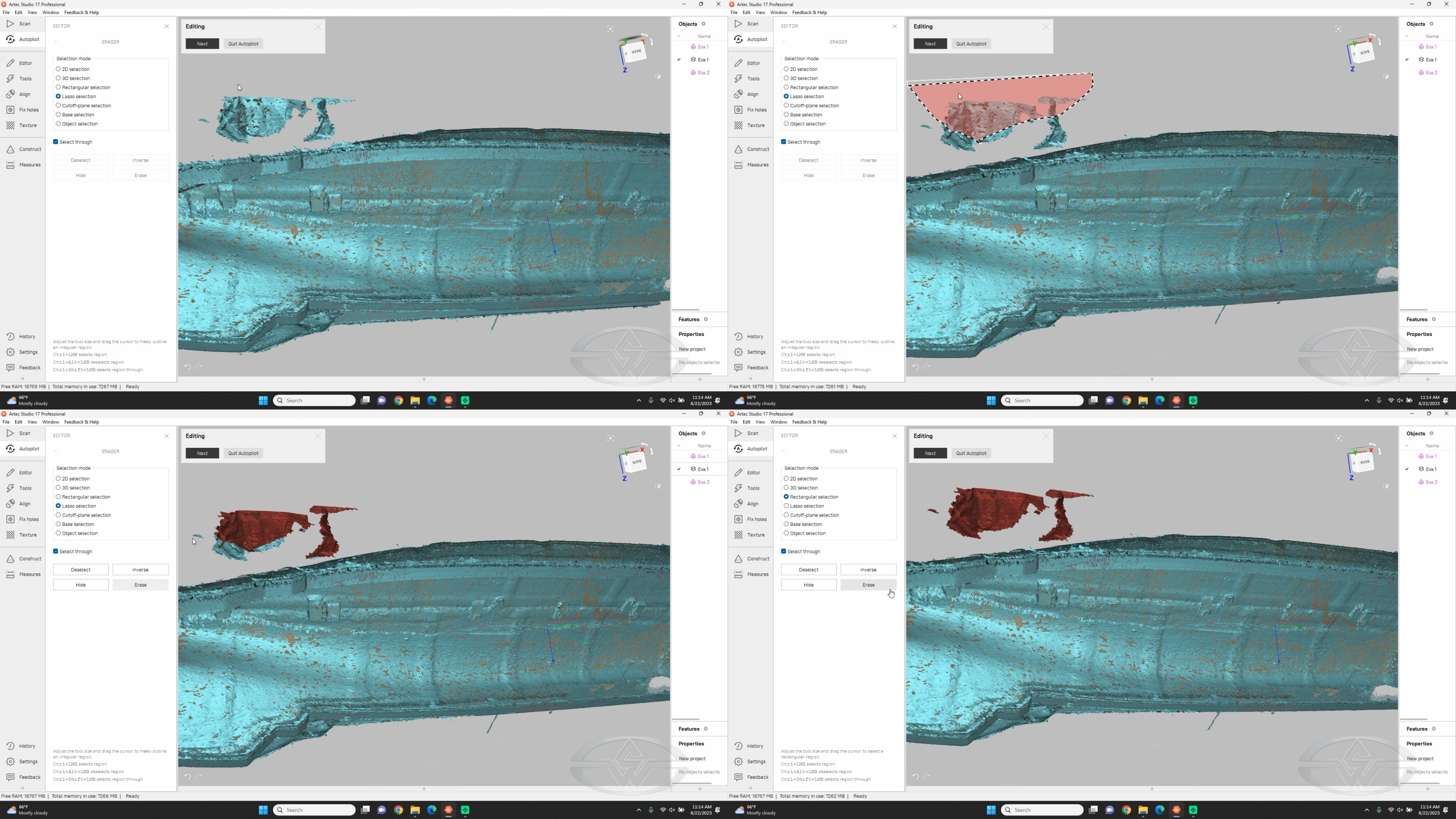Open Fix holes in top-right window
Image resolution: width=1456 pixels, height=819 pixels.
click(x=750, y=110)
